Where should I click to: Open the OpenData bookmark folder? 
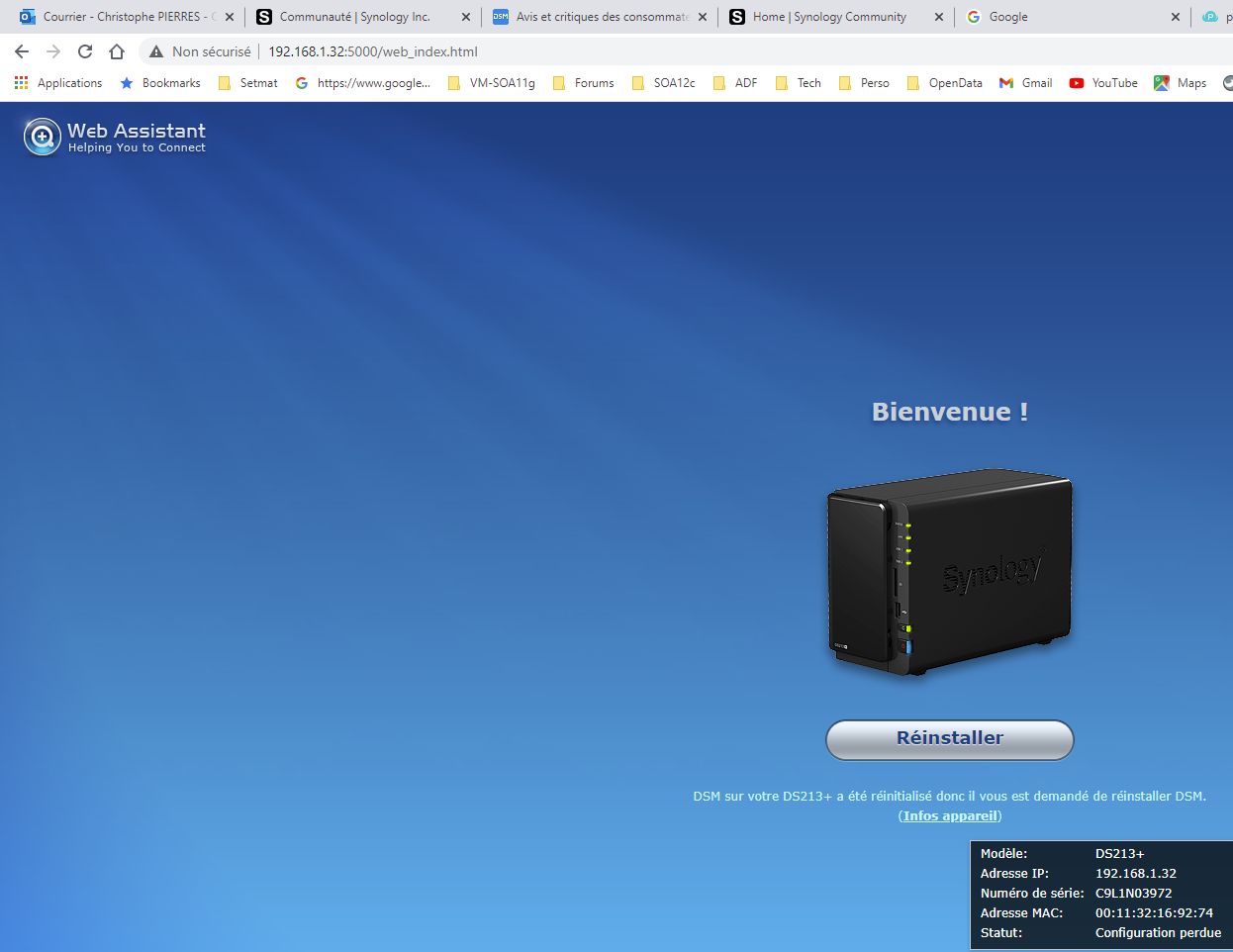click(944, 83)
